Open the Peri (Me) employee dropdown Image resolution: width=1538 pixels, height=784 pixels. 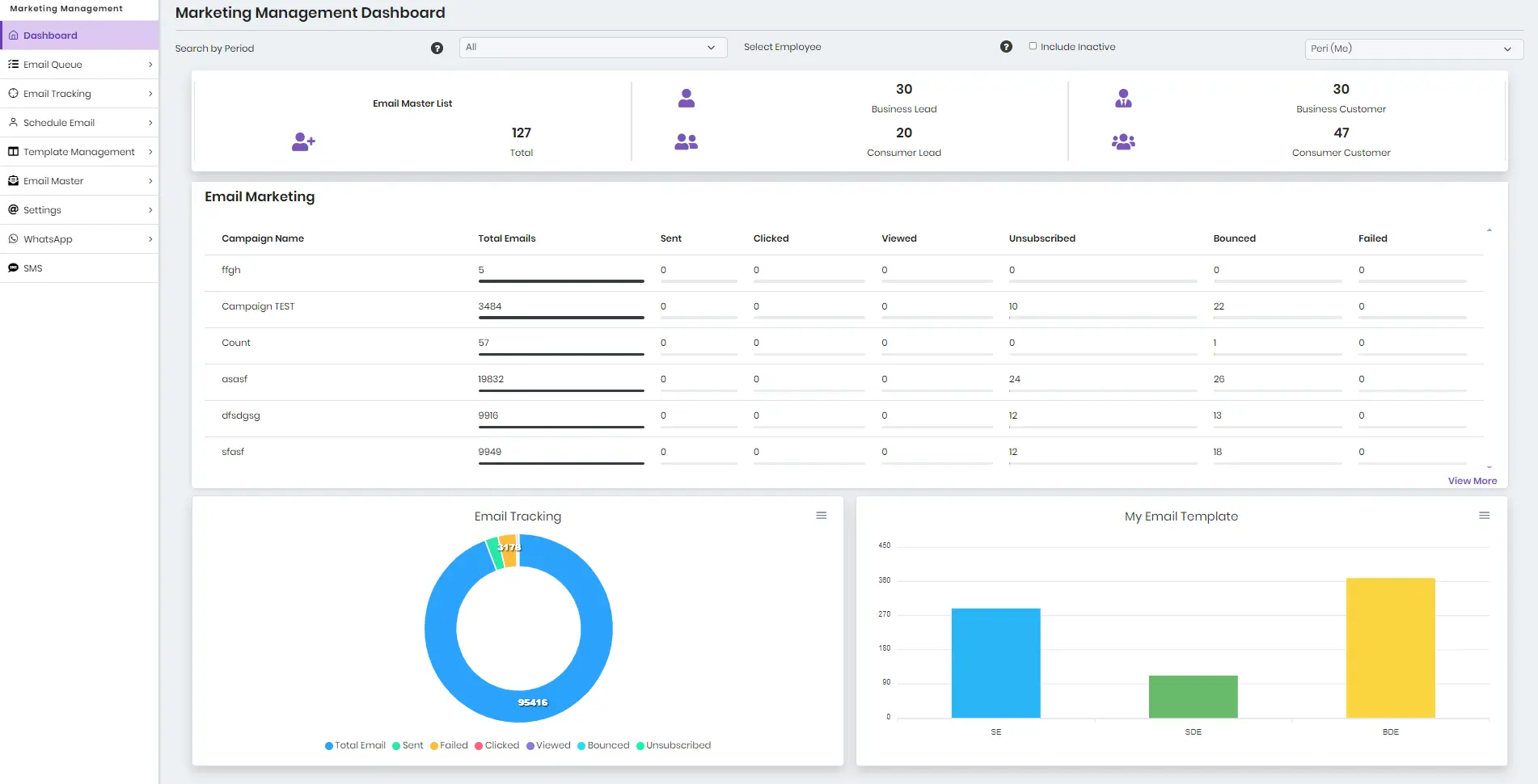[x=1412, y=48]
